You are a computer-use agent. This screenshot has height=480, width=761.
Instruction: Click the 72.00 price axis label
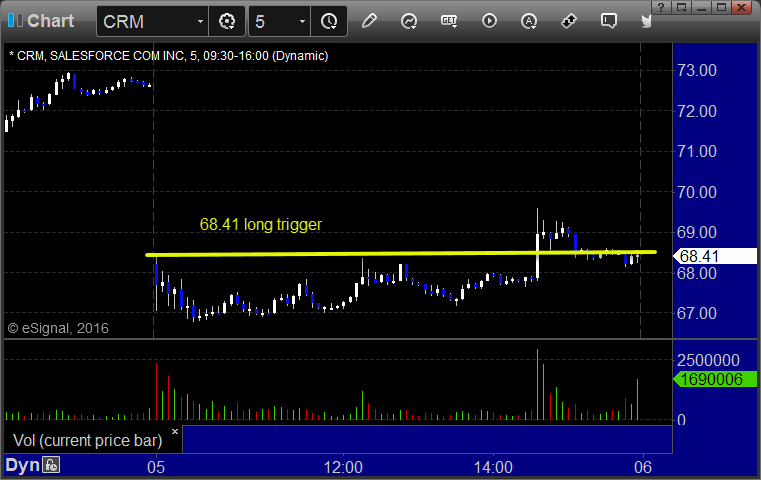(x=697, y=111)
